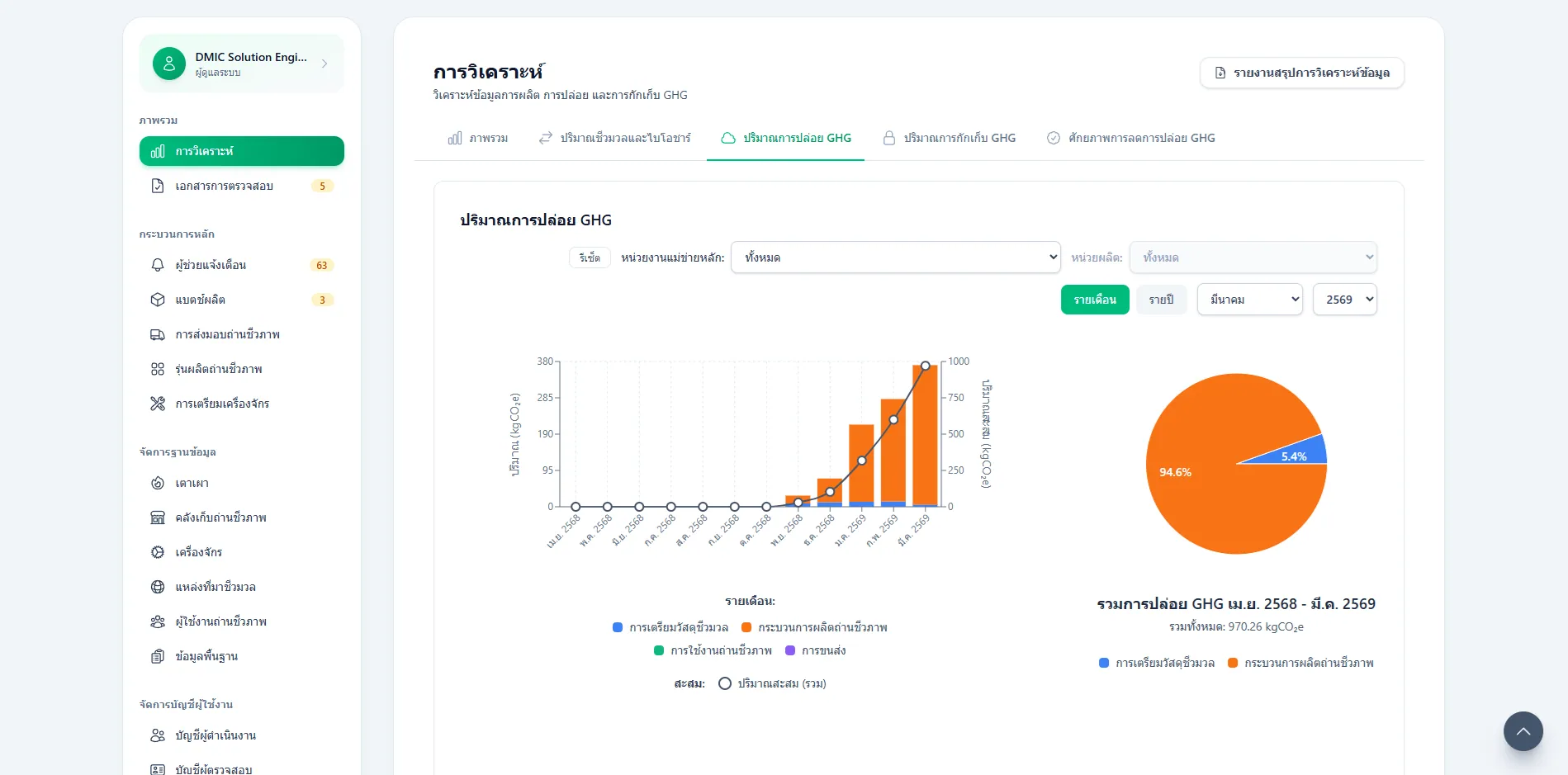Click the คลังเก็บถ่านชีวภาพ warehouse icon
Screen dimensions: 1568x775
[158, 517]
